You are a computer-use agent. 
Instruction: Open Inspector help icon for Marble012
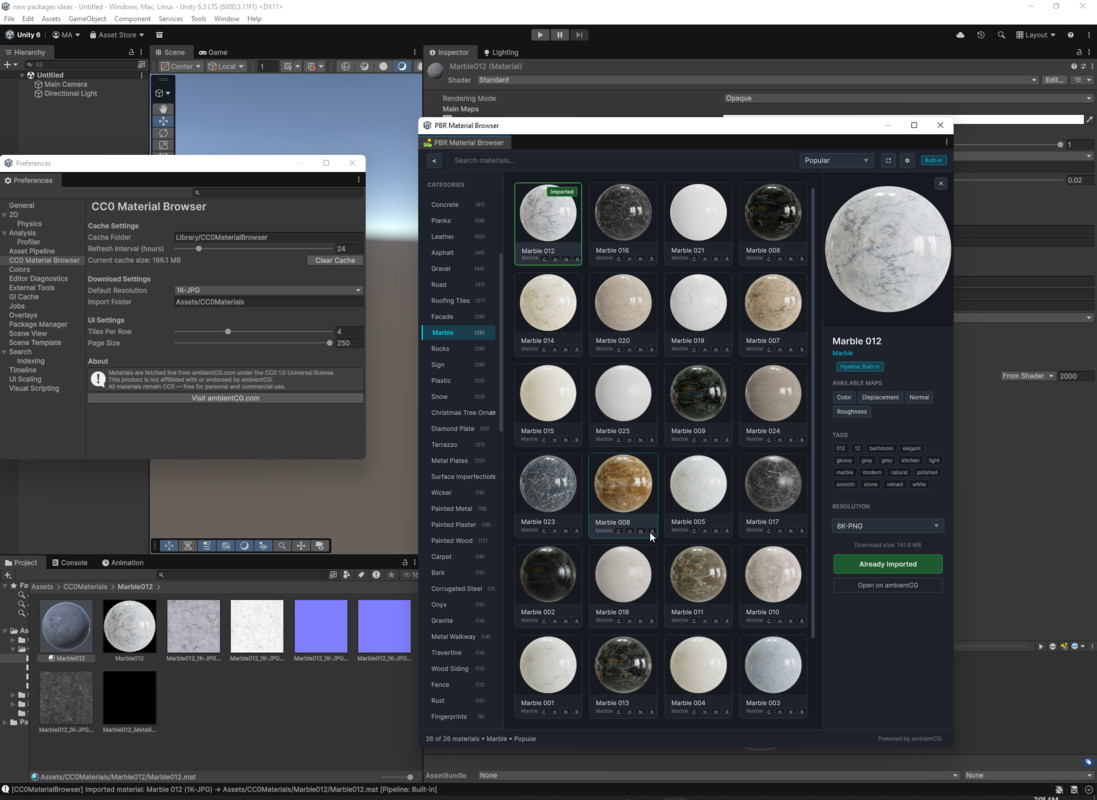pos(1073,66)
